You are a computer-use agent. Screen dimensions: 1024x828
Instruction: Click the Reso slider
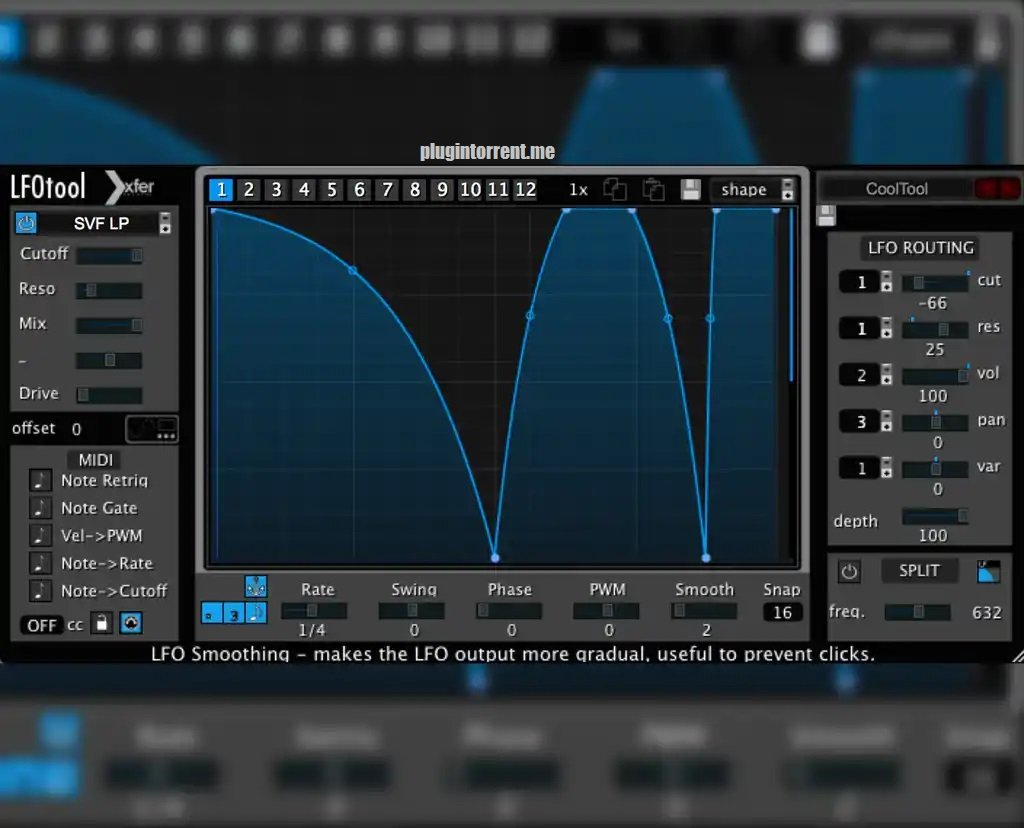[109, 291]
